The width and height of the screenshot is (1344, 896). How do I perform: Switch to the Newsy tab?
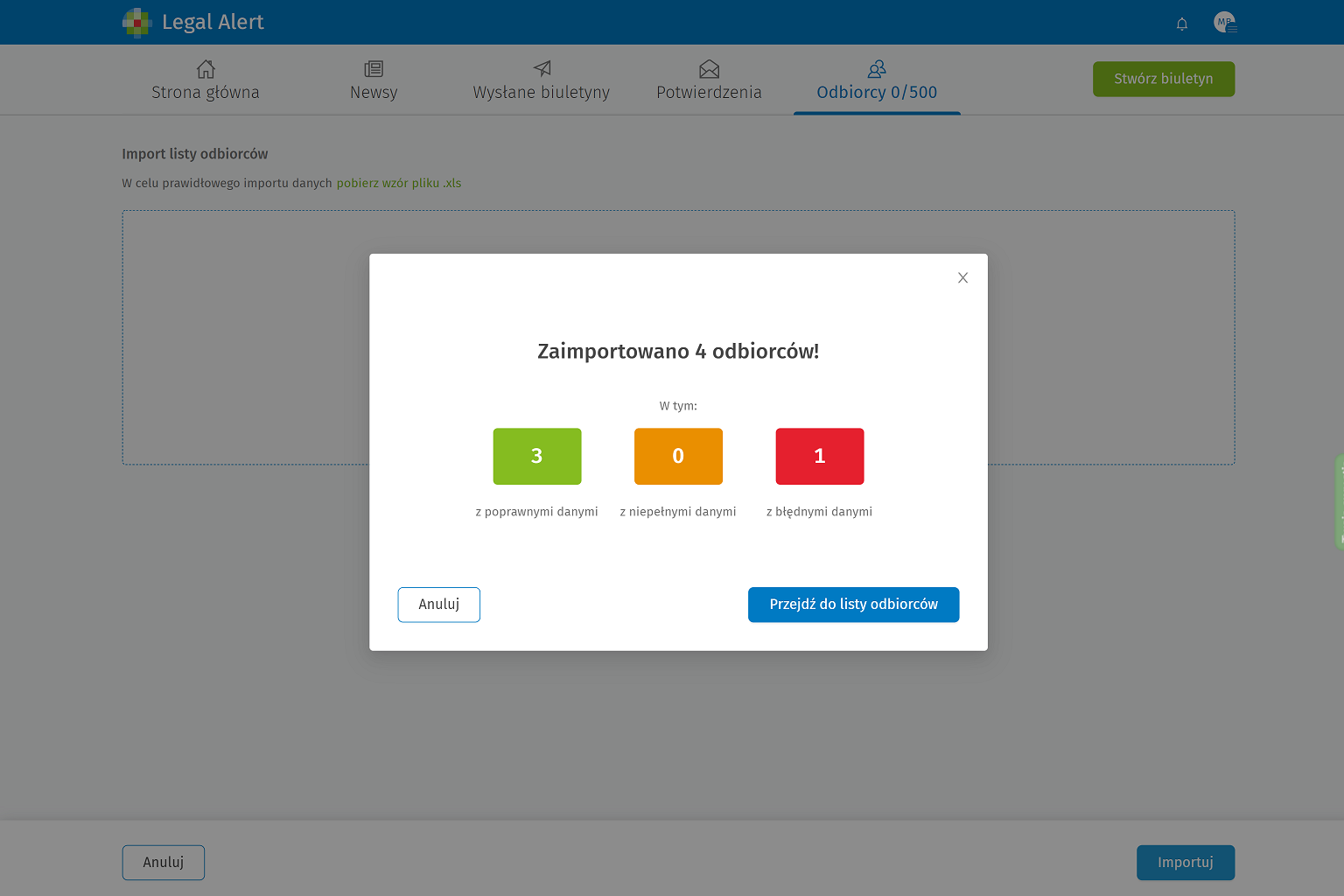point(374,93)
